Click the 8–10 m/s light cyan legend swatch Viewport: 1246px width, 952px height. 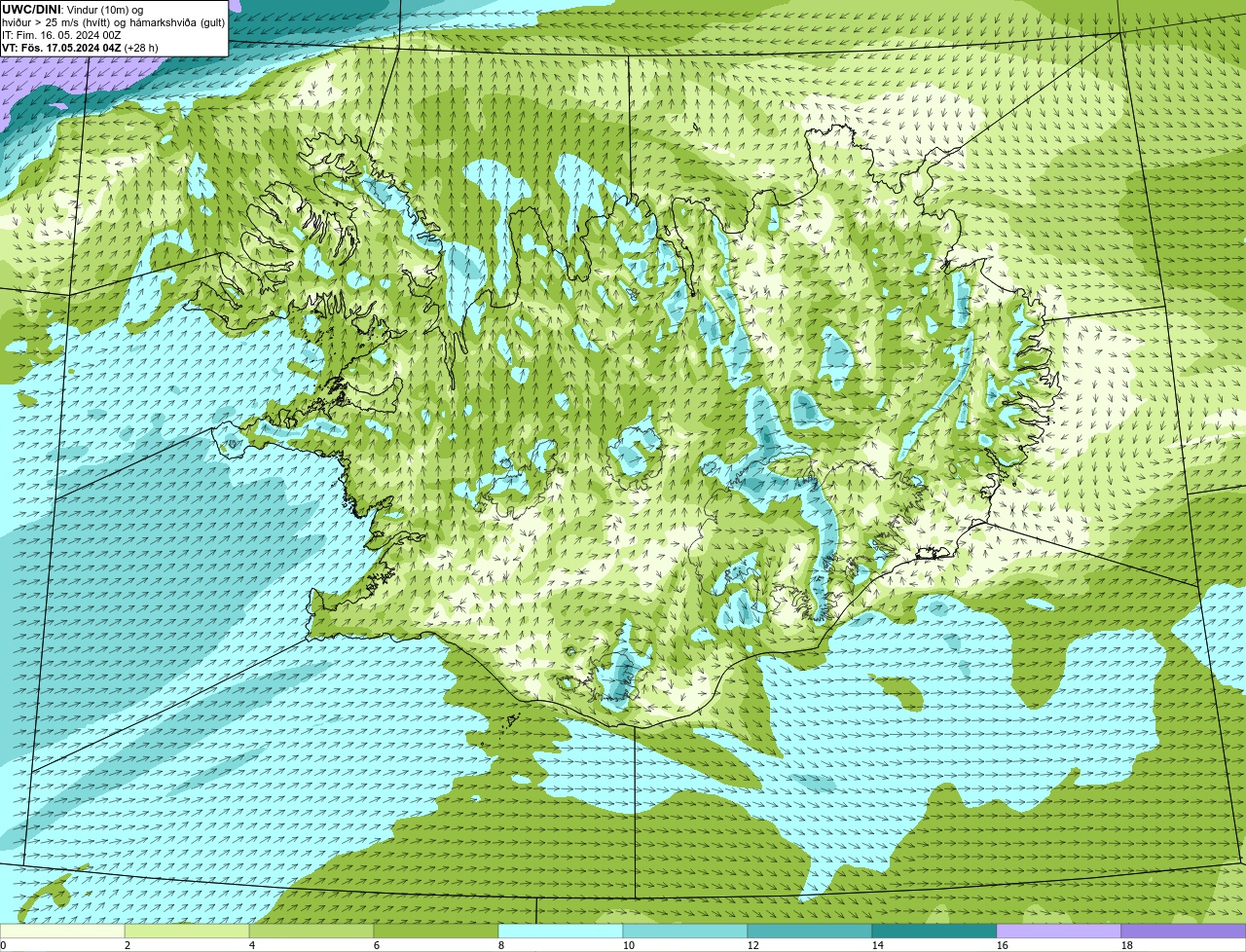coord(561,932)
